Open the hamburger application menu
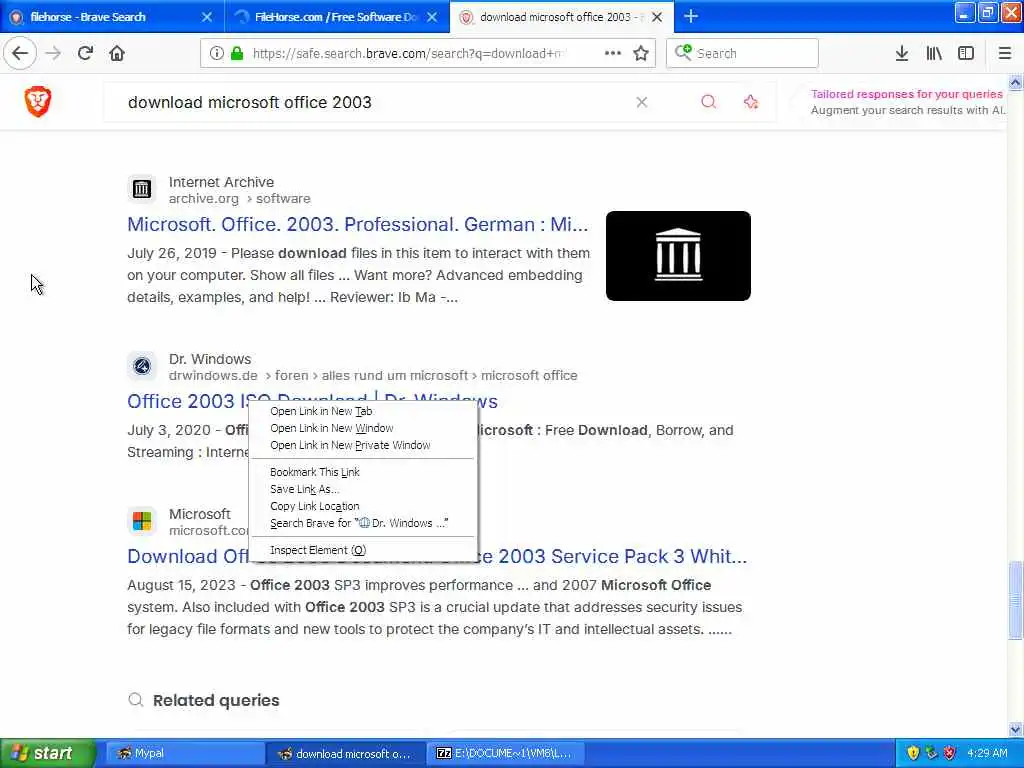 (x=1004, y=53)
